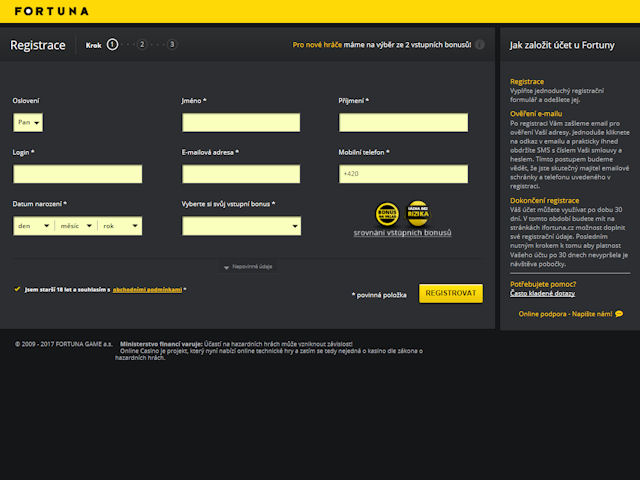
Task: Select step 3 circle
Action: 172,44
